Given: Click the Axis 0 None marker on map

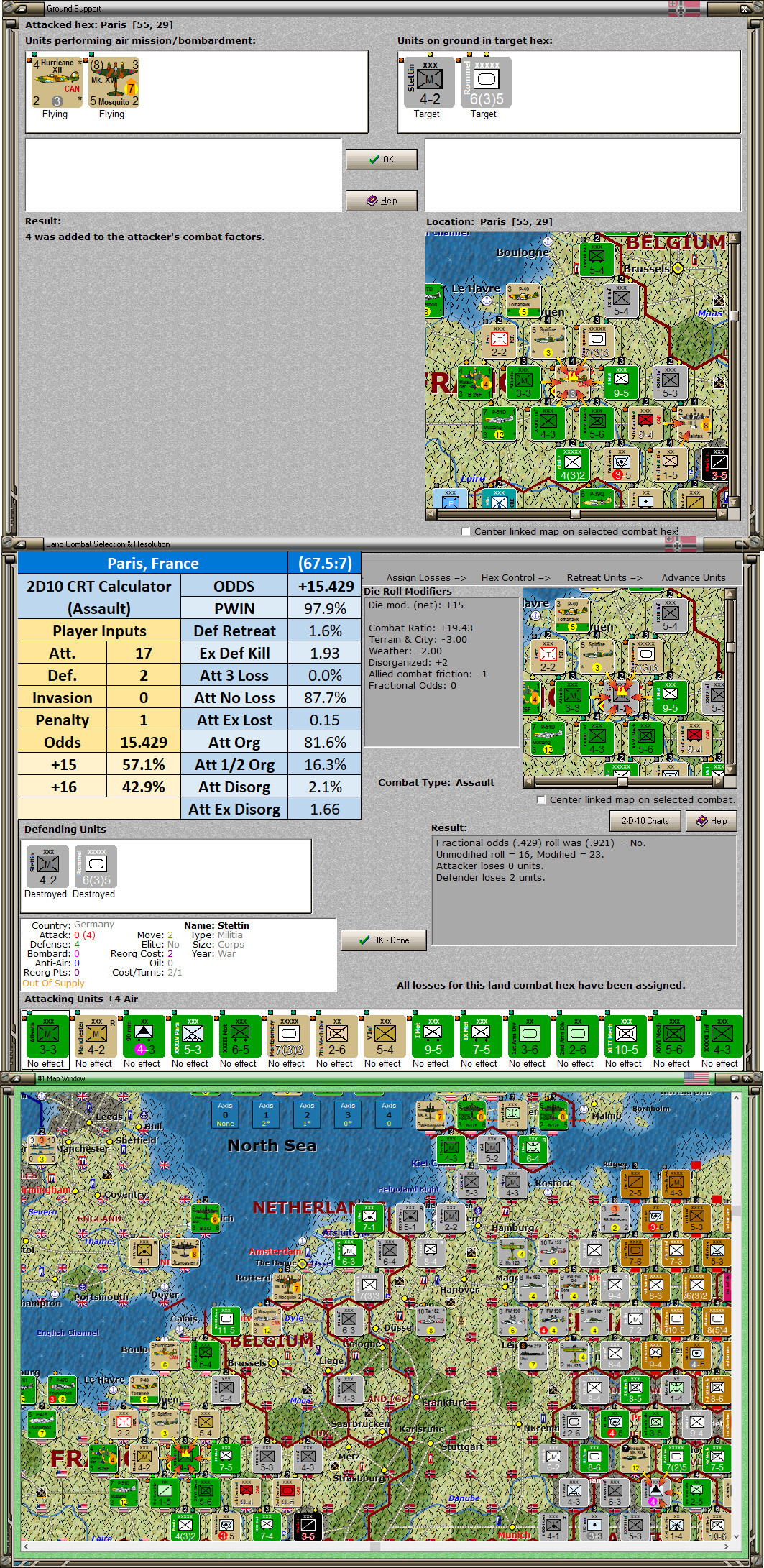Looking at the screenshot, I should click(x=225, y=1114).
